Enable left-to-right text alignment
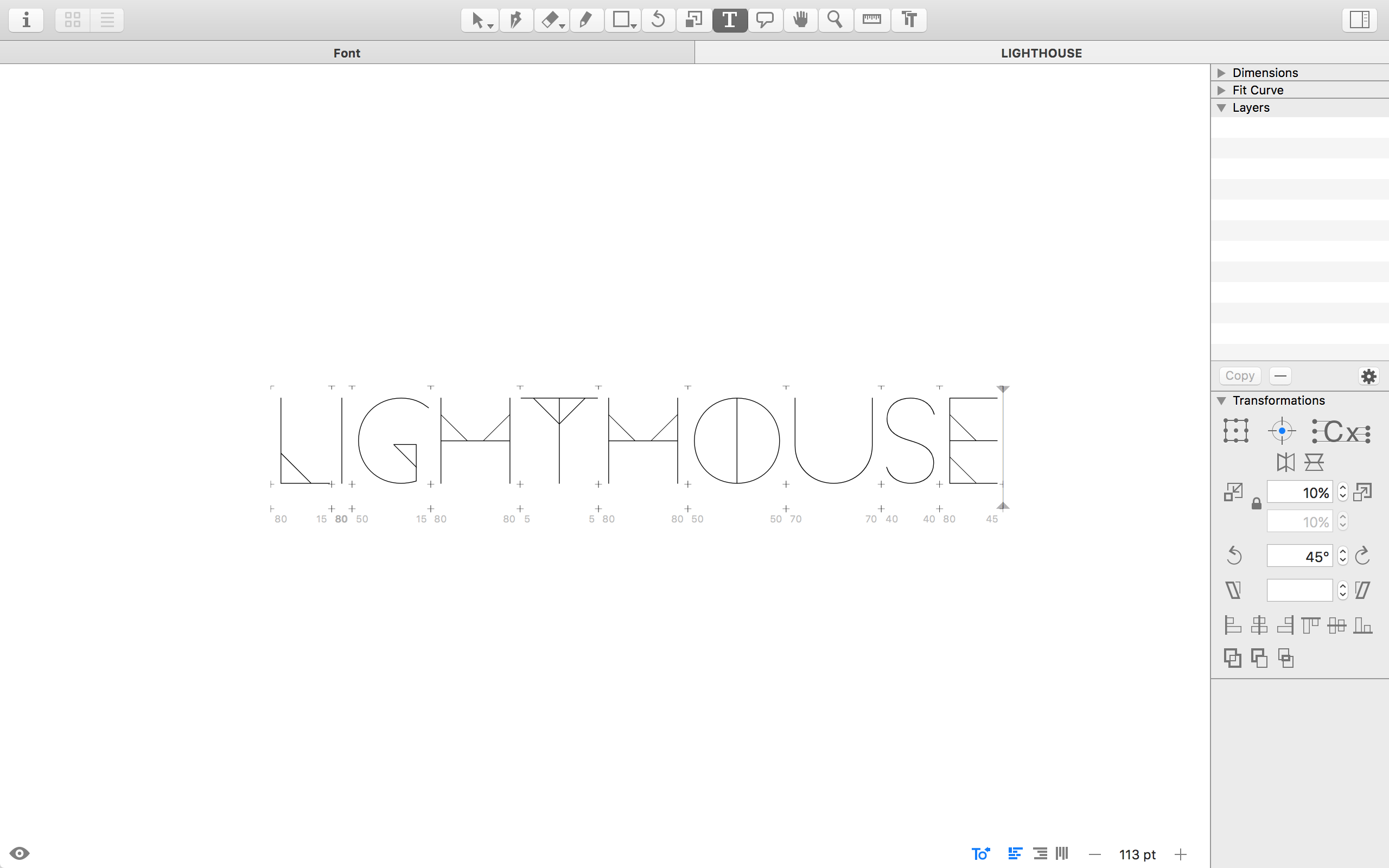This screenshot has width=1389, height=868. (1015, 854)
